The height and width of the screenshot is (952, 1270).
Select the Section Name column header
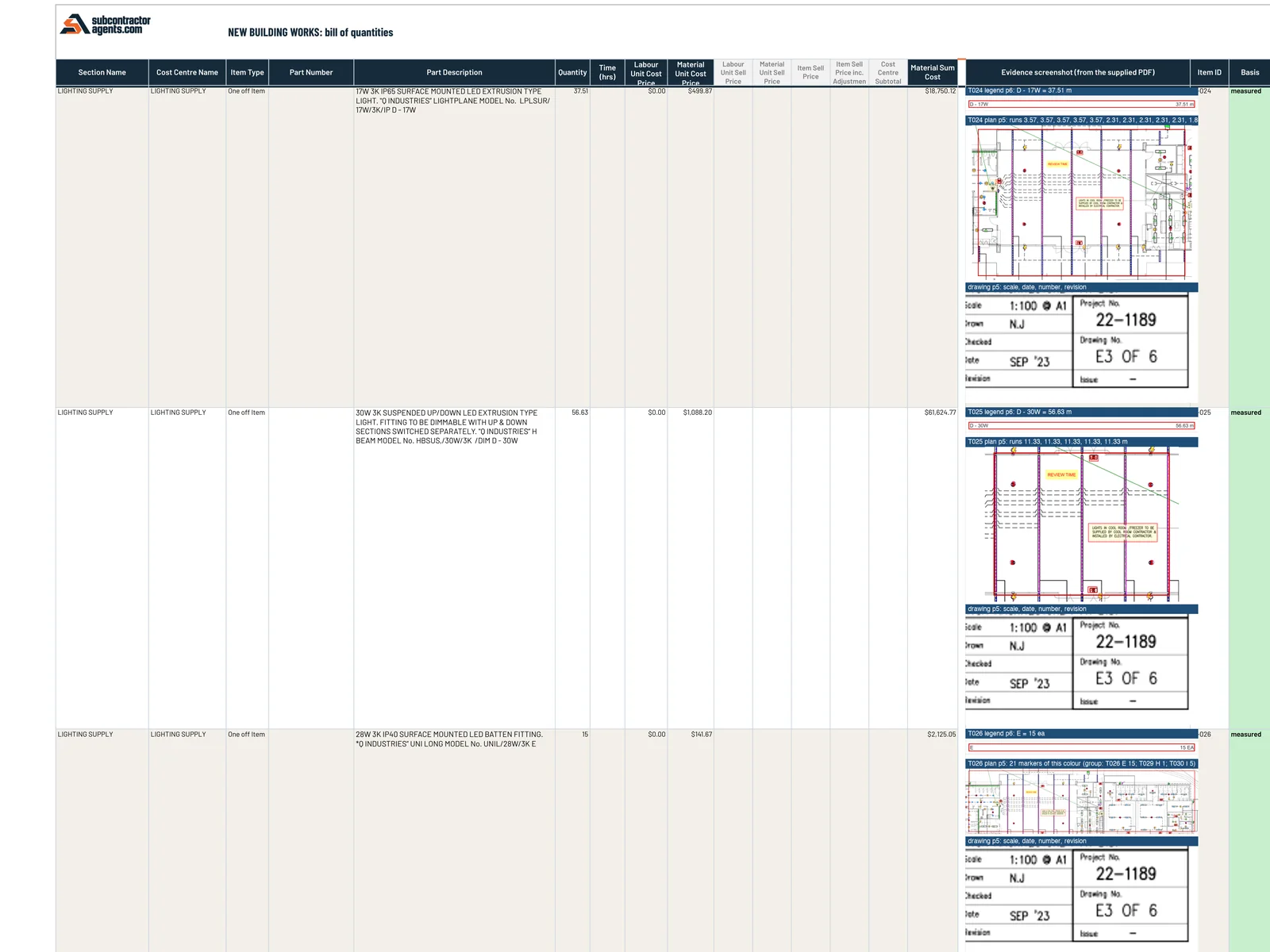102,72
